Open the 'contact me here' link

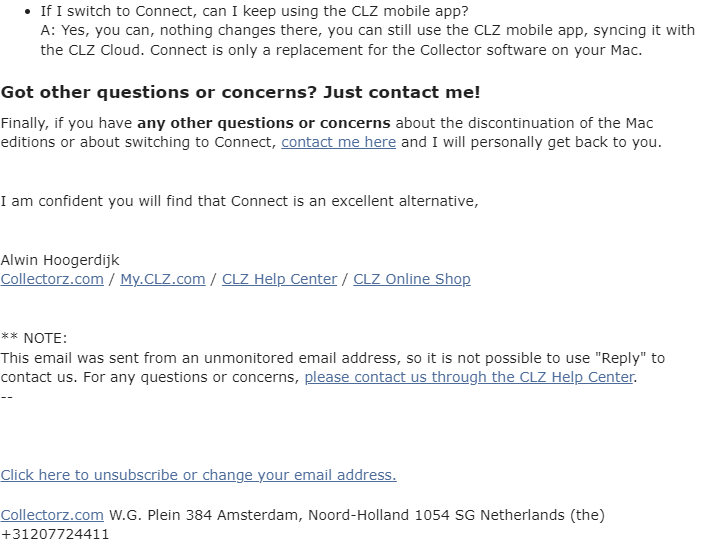[339, 142]
